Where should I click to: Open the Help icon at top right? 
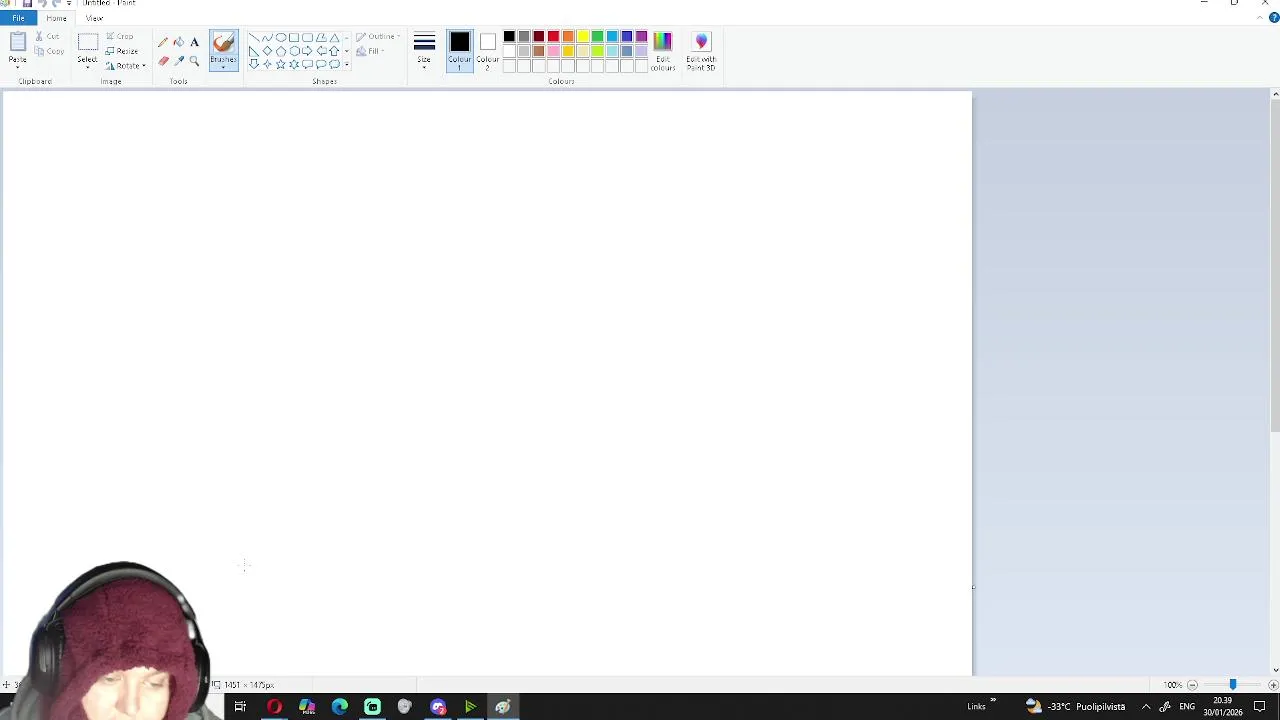click(1274, 18)
